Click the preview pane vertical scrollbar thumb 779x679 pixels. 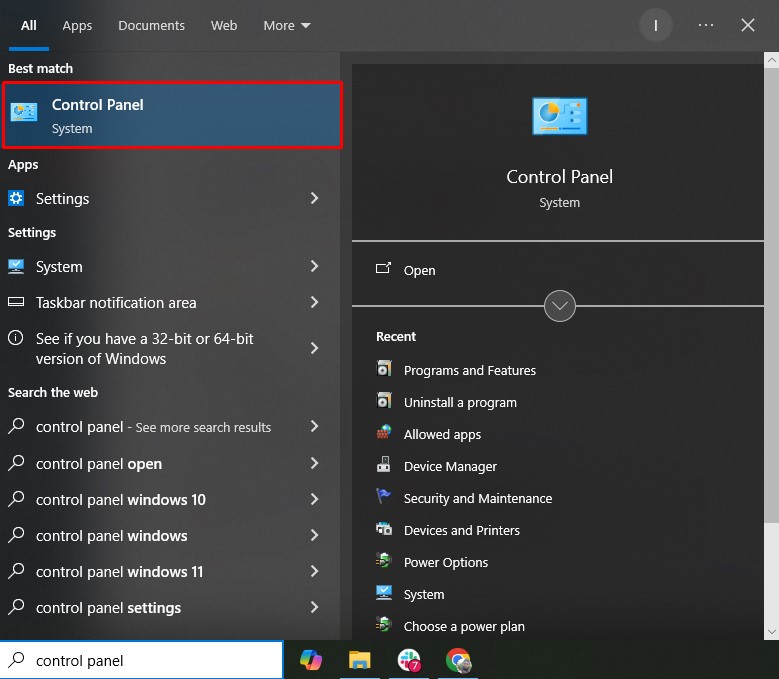pos(771,296)
